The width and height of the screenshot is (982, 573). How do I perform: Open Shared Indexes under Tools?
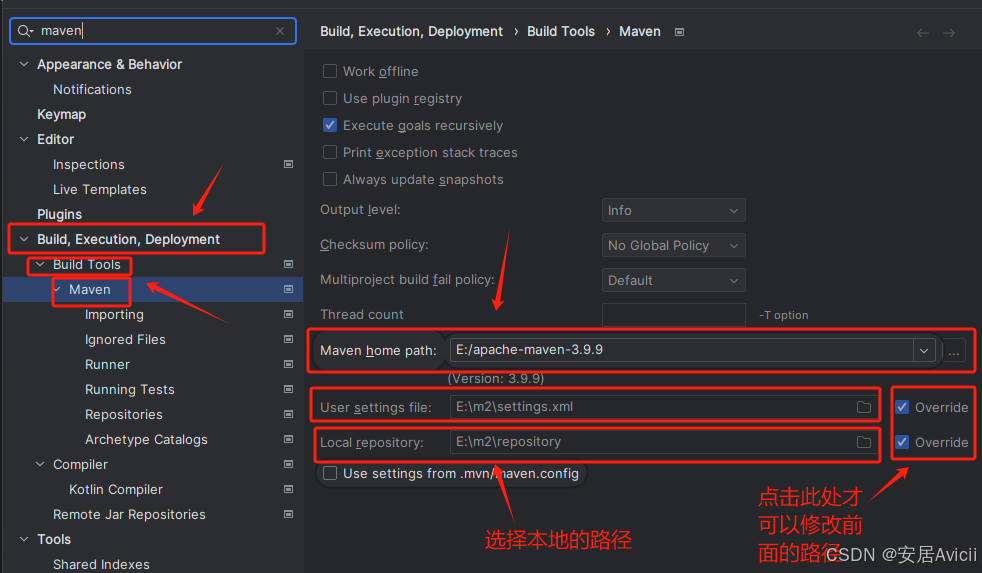click(101, 564)
